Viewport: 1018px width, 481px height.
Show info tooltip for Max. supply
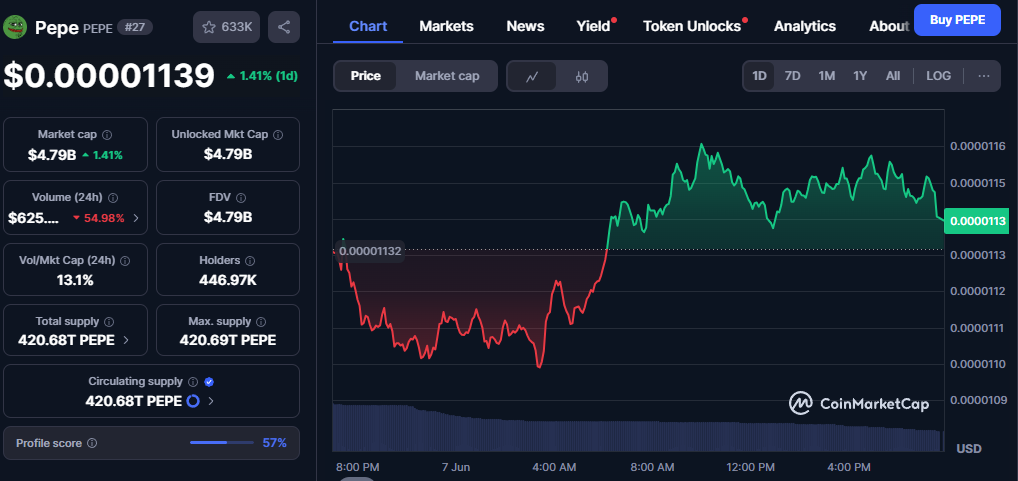tap(261, 321)
